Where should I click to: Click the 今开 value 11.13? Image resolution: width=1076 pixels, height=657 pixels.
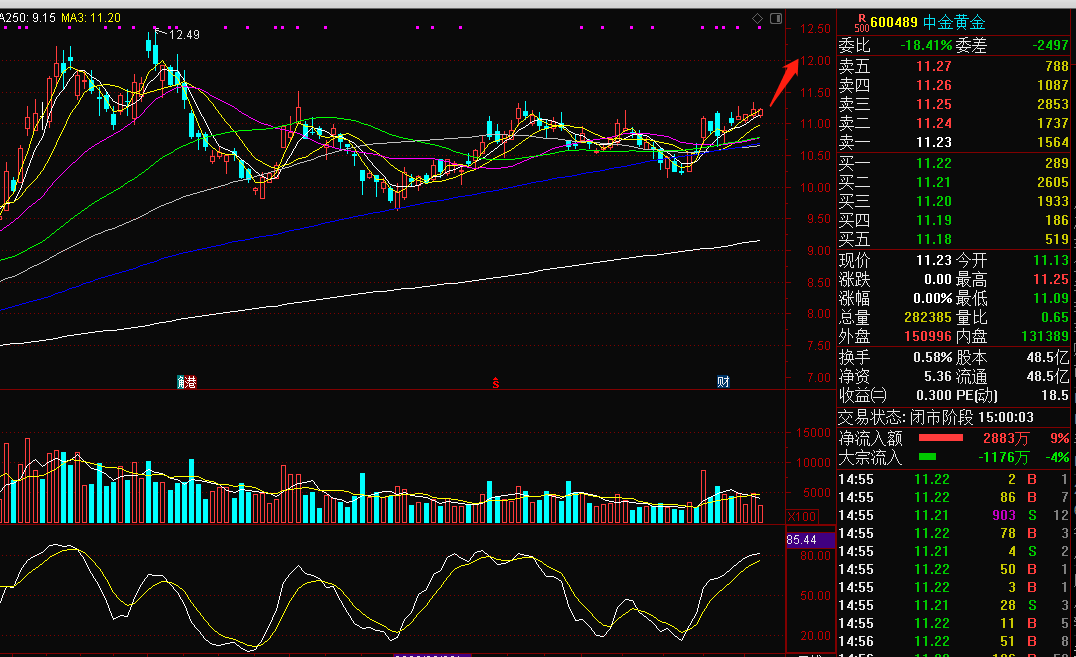pyautogui.click(x=1051, y=261)
